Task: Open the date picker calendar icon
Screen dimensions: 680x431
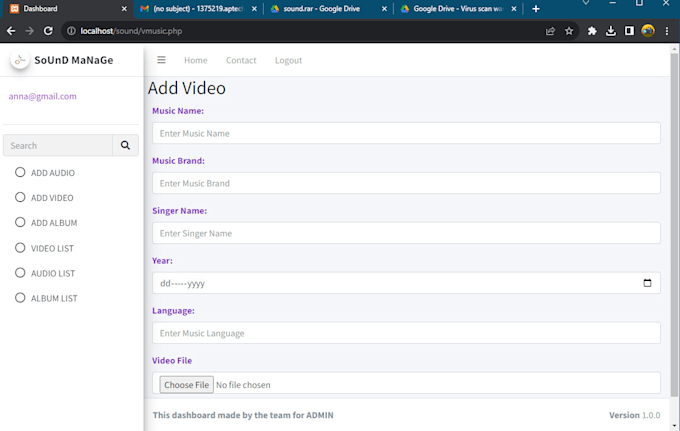Action: click(647, 283)
